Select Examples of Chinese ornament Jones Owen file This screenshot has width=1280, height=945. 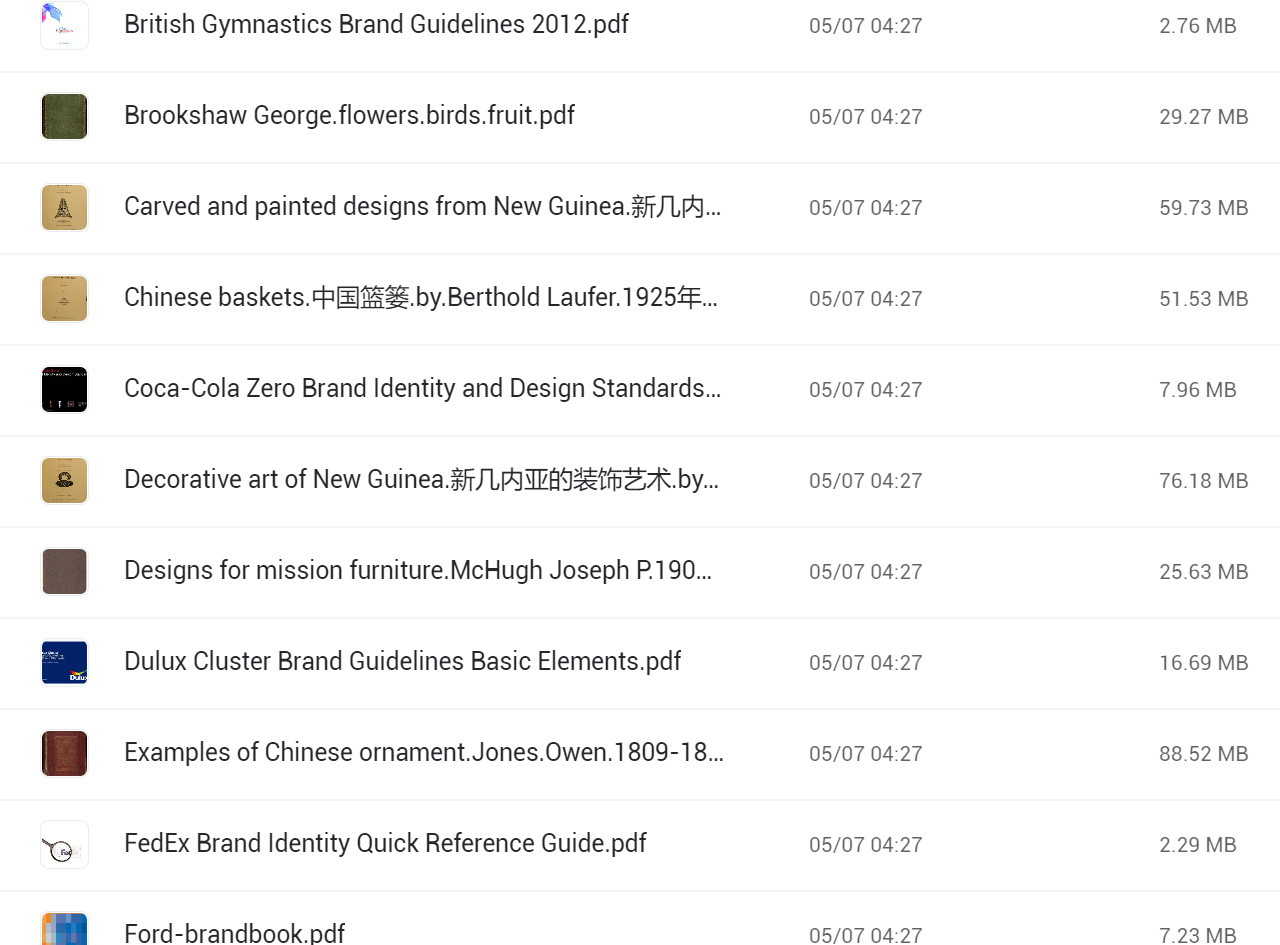click(424, 752)
